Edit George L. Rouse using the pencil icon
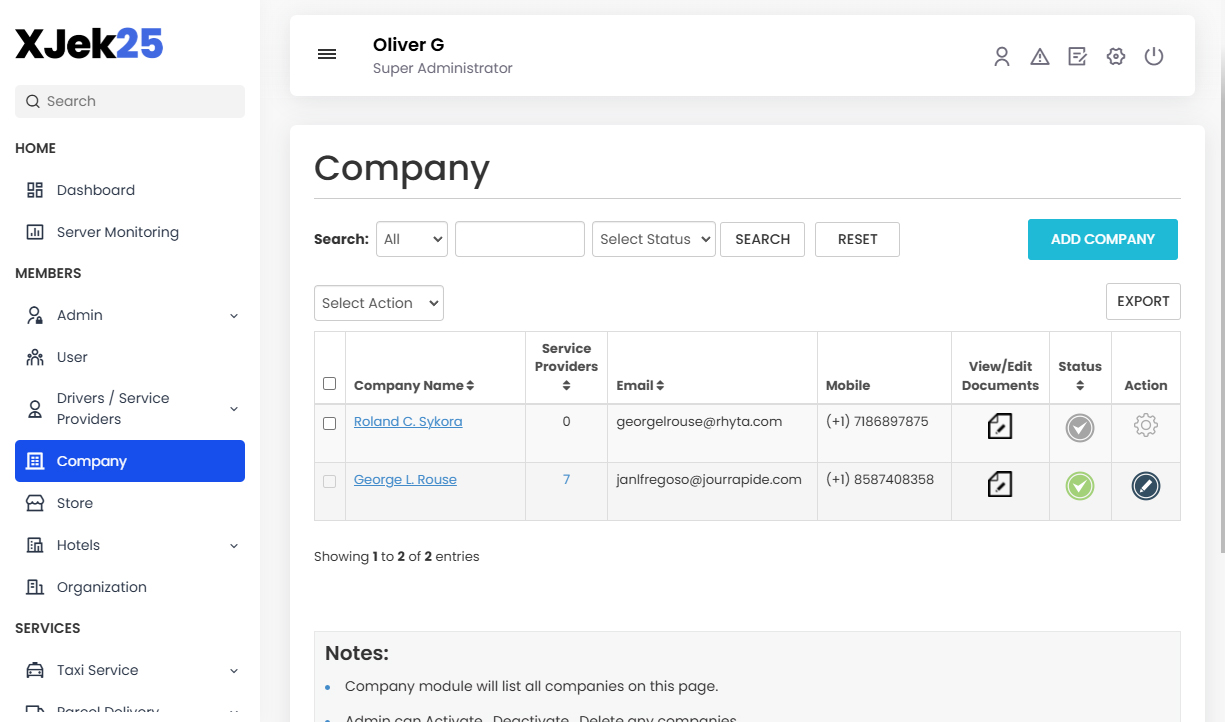The width and height of the screenshot is (1225, 722). [x=1145, y=487]
